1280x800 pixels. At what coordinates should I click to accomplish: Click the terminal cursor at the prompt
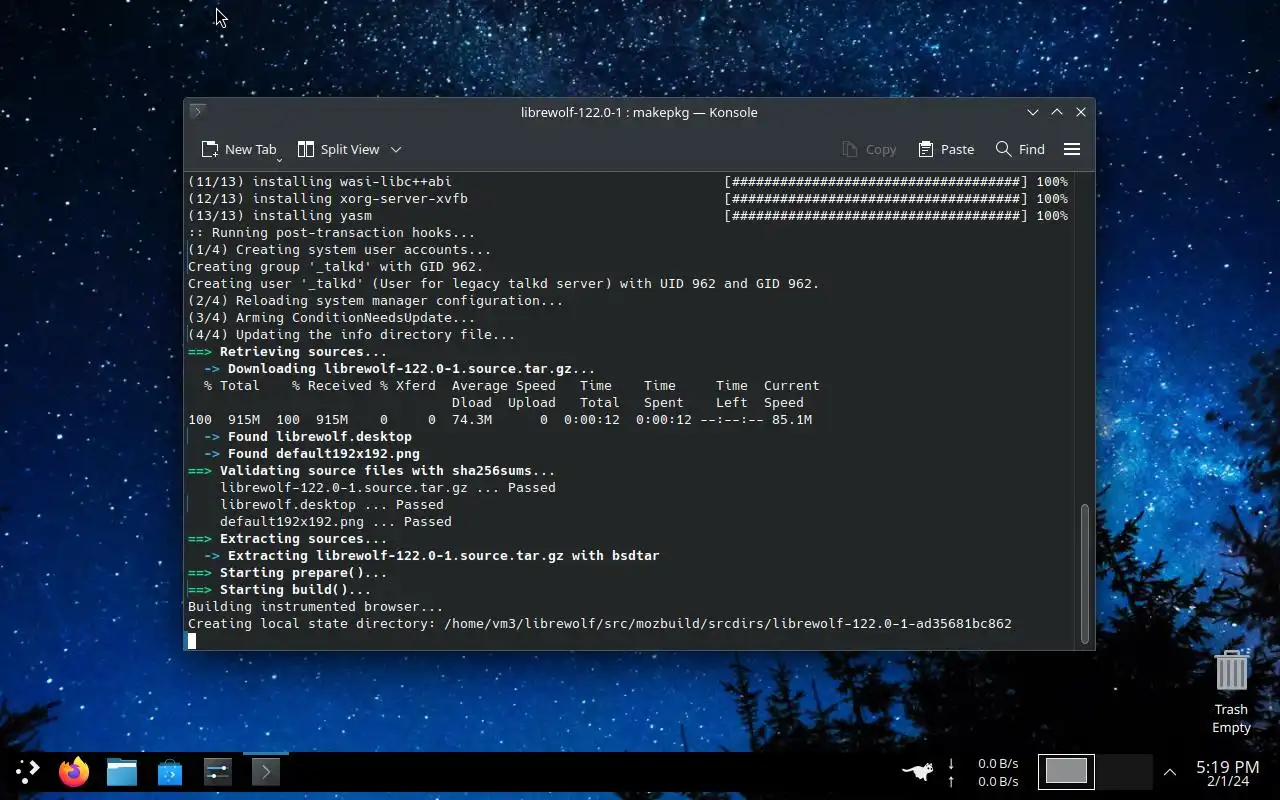(x=192, y=641)
